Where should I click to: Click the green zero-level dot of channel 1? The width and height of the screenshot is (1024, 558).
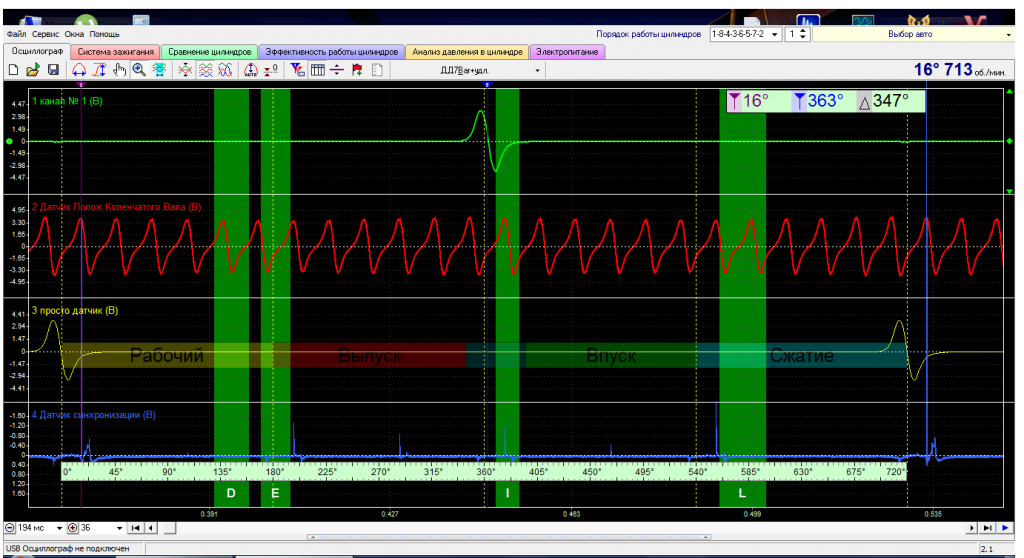tap(9, 141)
